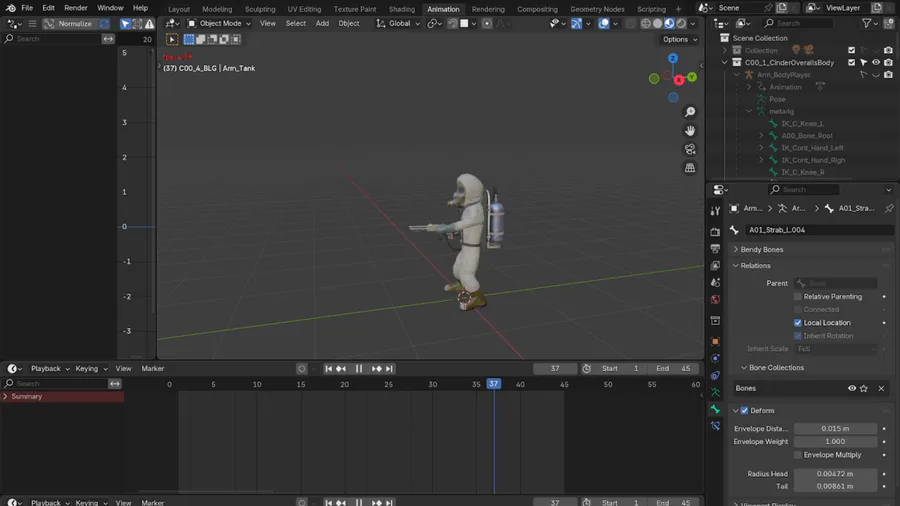Screen dimensions: 900x506
Task: Remove Bones collection with X button
Action: pyautogui.click(x=881, y=388)
